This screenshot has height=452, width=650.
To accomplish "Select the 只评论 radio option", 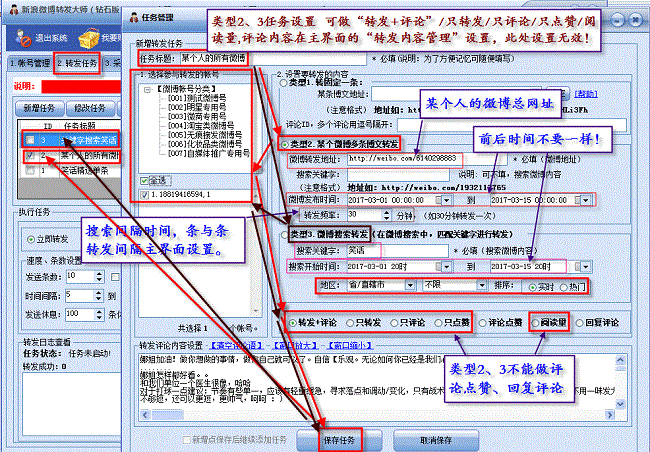I will pos(394,323).
